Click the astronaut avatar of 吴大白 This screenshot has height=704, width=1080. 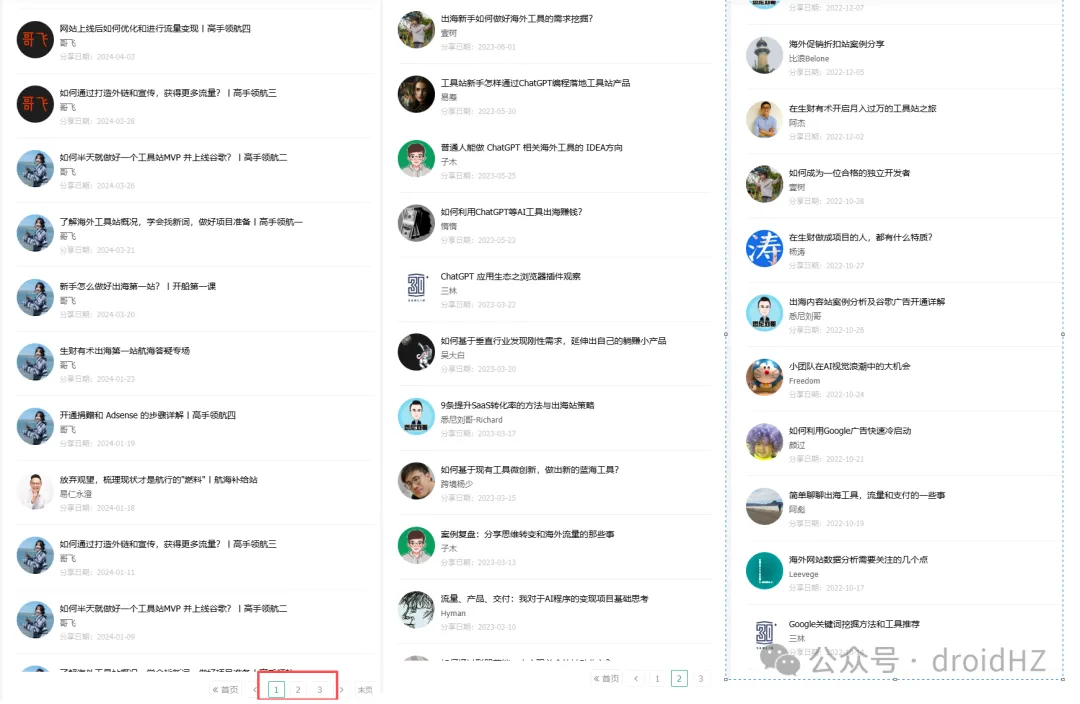(416, 352)
